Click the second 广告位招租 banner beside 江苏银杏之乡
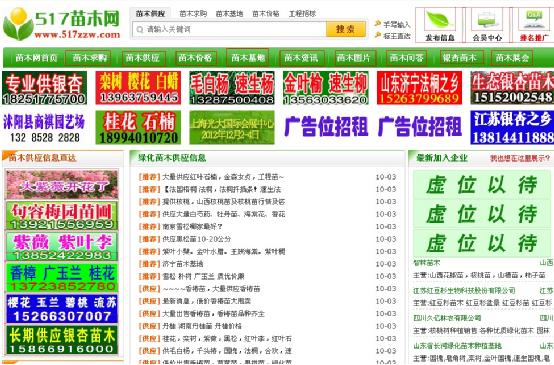The image size is (554, 365). (x=419, y=127)
